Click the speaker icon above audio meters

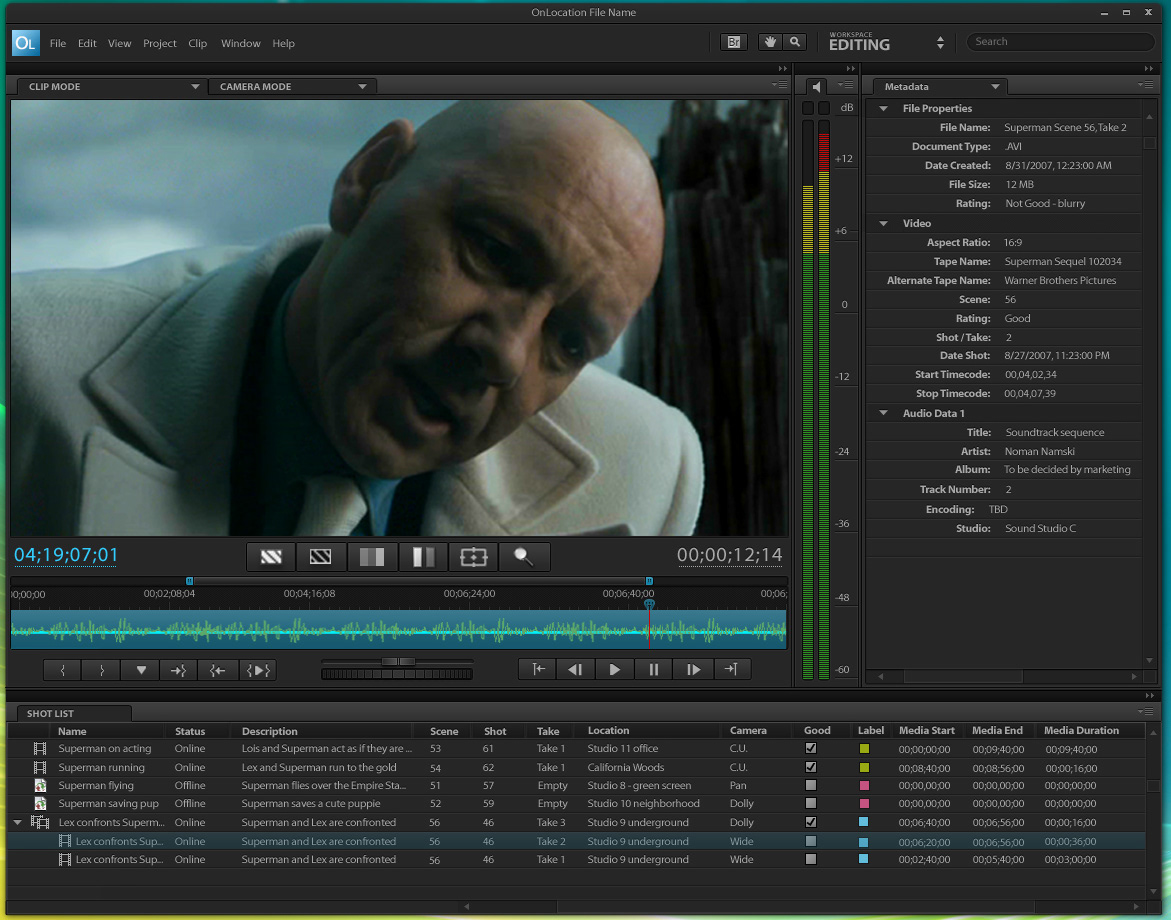(817, 87)
